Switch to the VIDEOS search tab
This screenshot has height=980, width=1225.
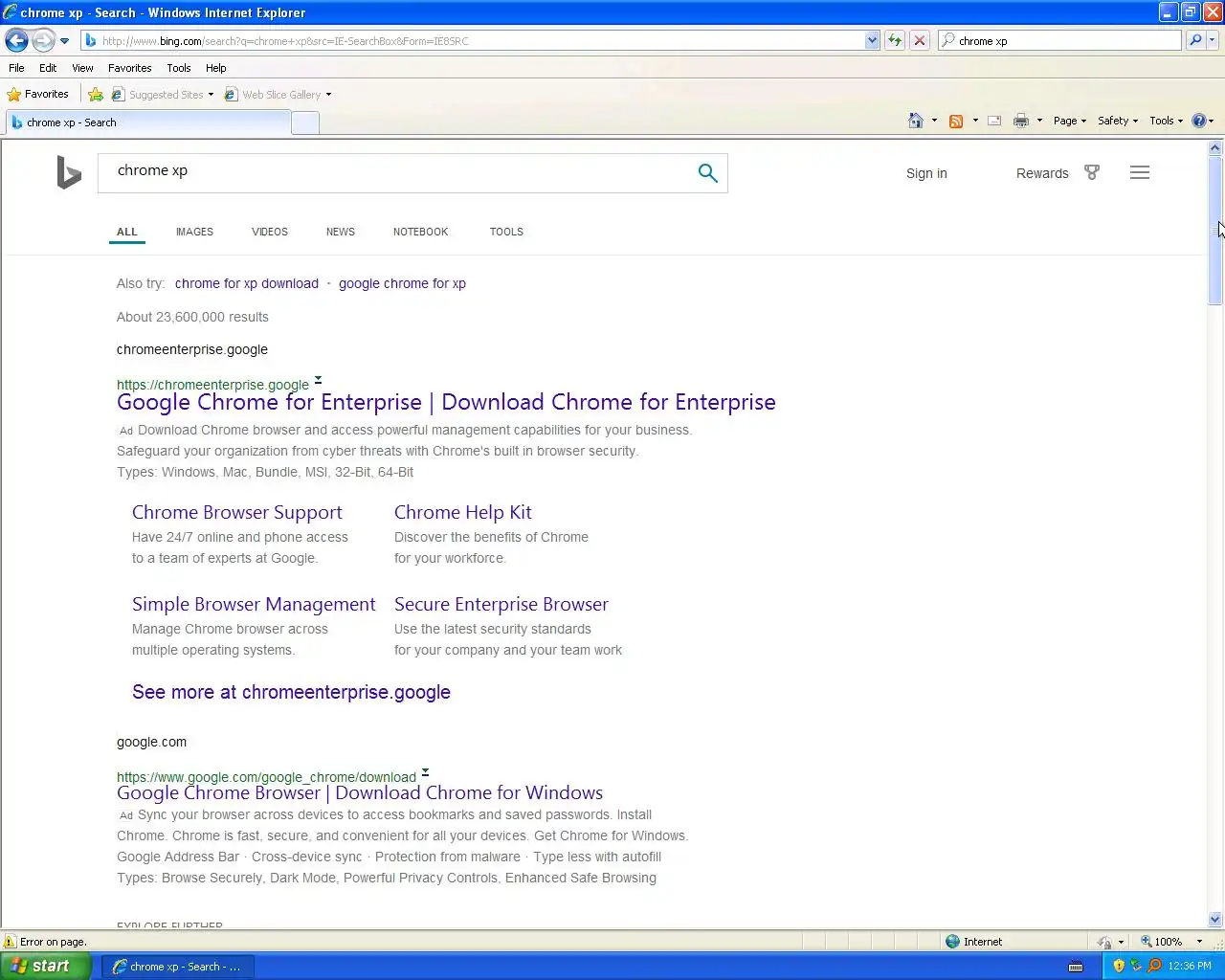click(270, 232)
